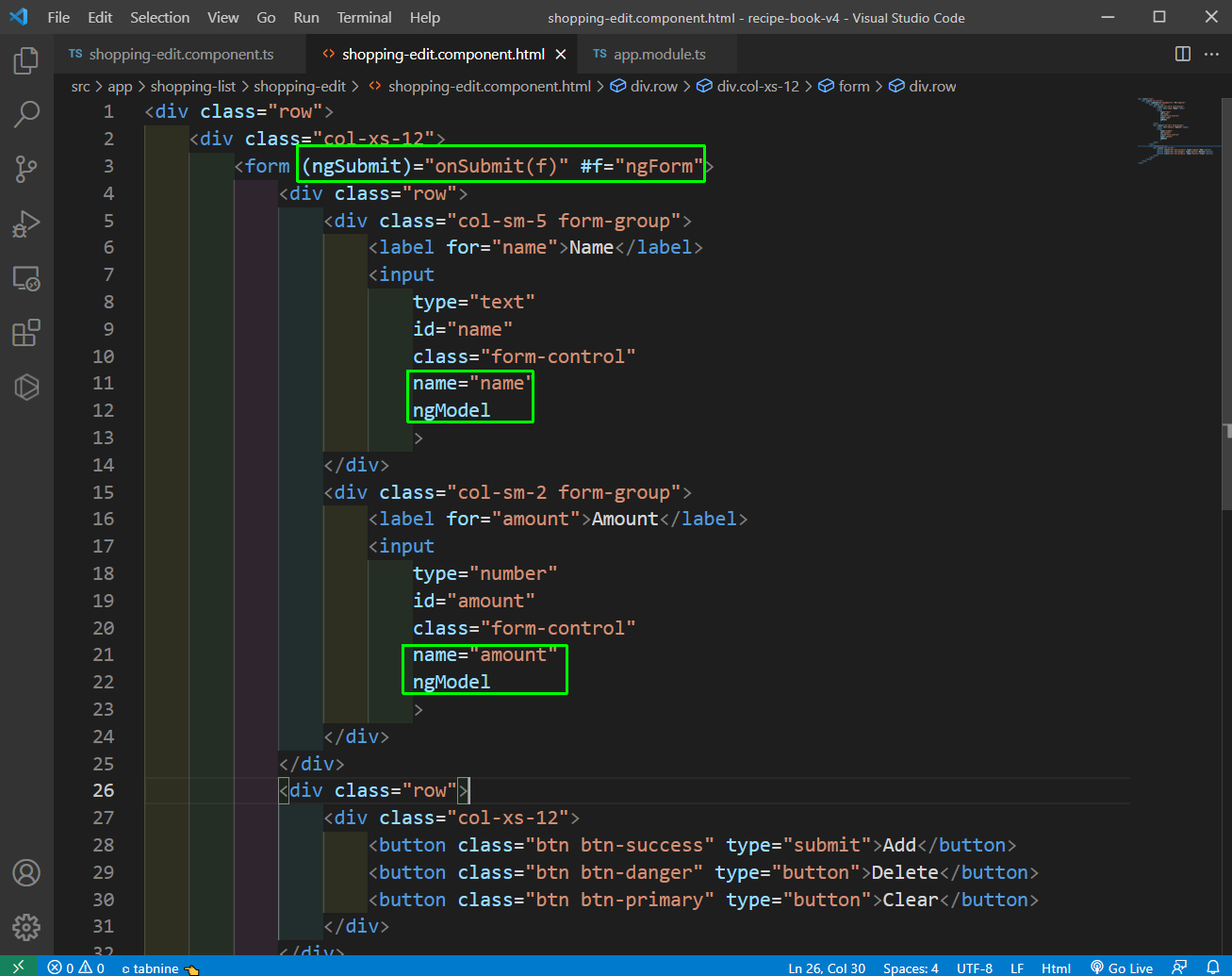Open the Edit menu
Viewport: 1232px width, 976px height.
[100, 17]
